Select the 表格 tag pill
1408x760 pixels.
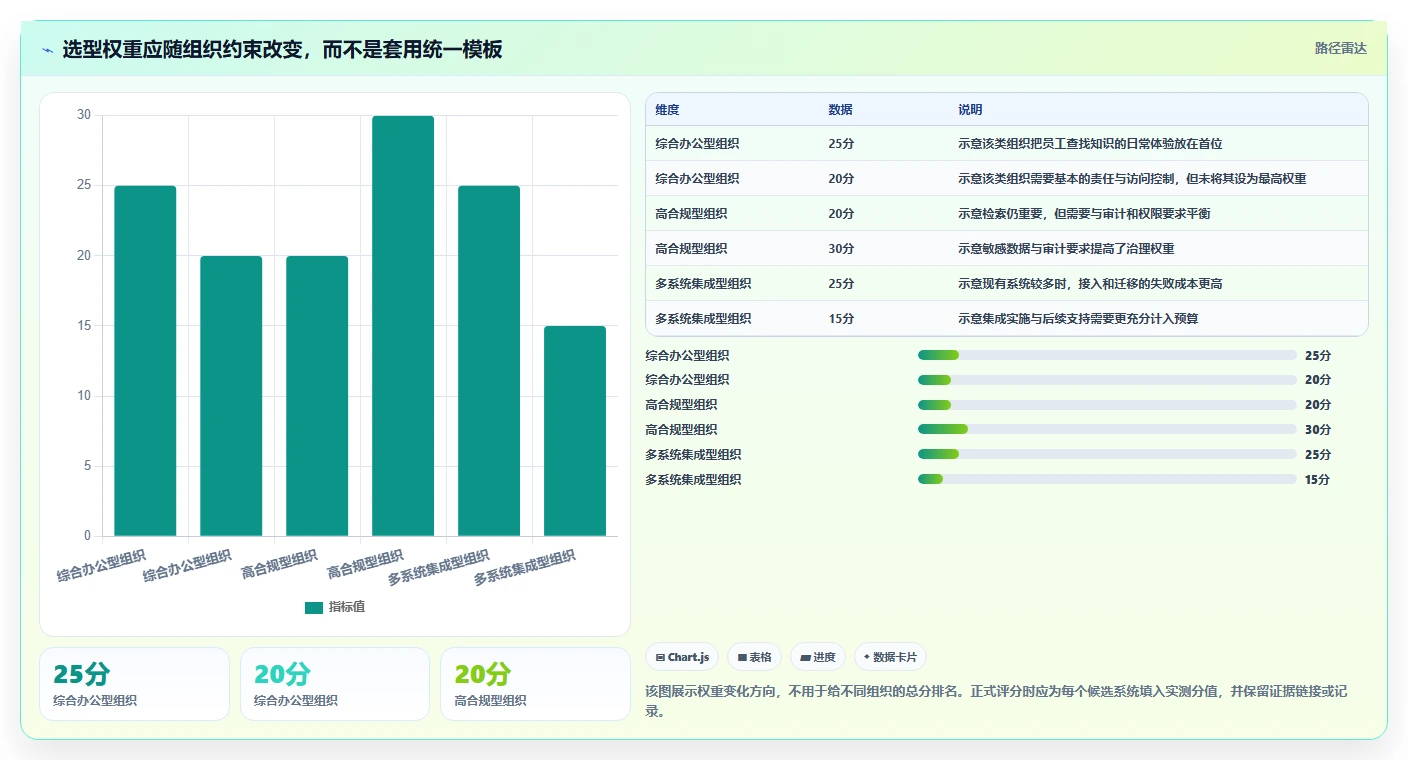pyautogui.click(x=754, y=657)
